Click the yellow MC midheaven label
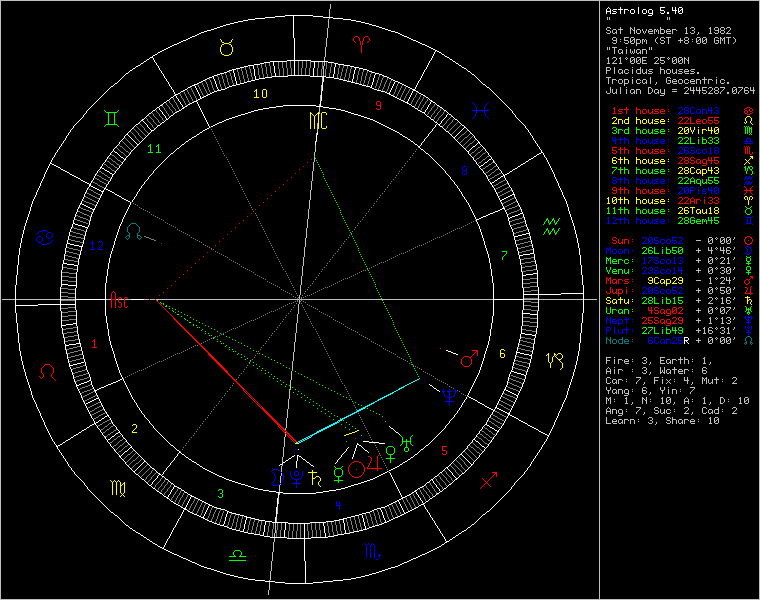The image size is (760, 600). (x=318, y=120)
